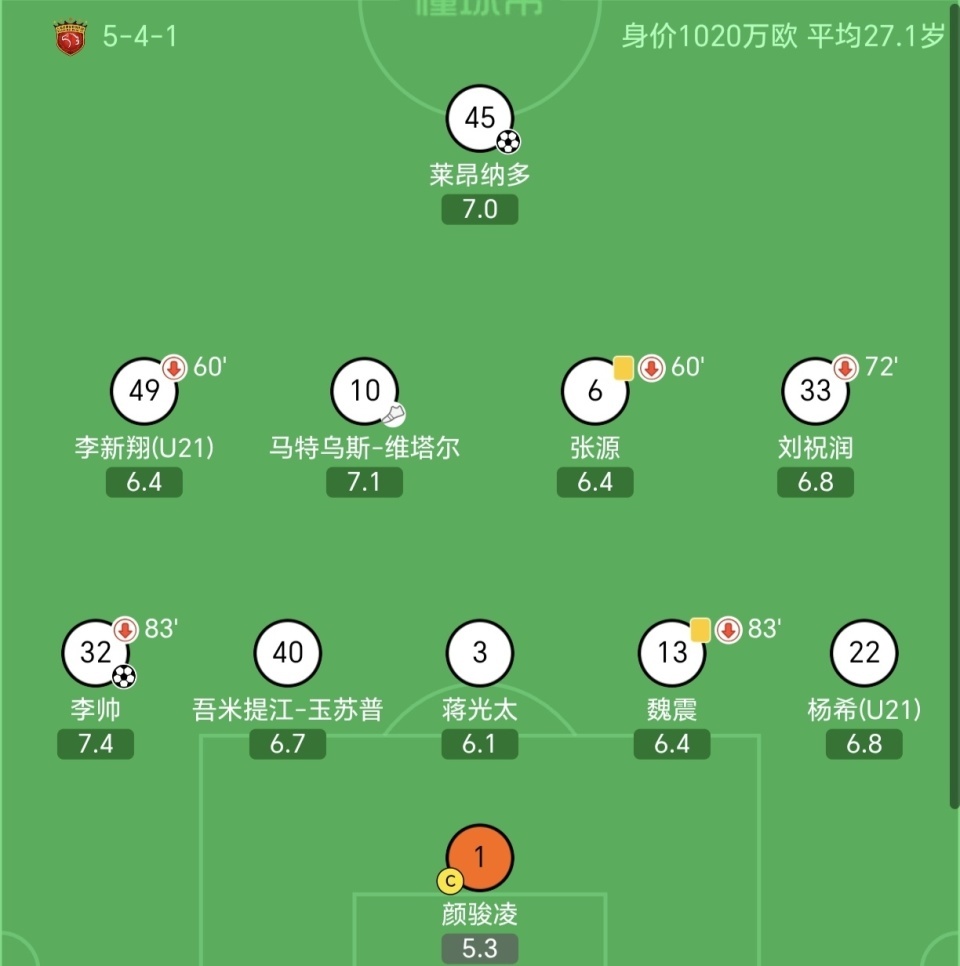Tap the squad value 身价1020万欧 text

[x=710, y=36]
